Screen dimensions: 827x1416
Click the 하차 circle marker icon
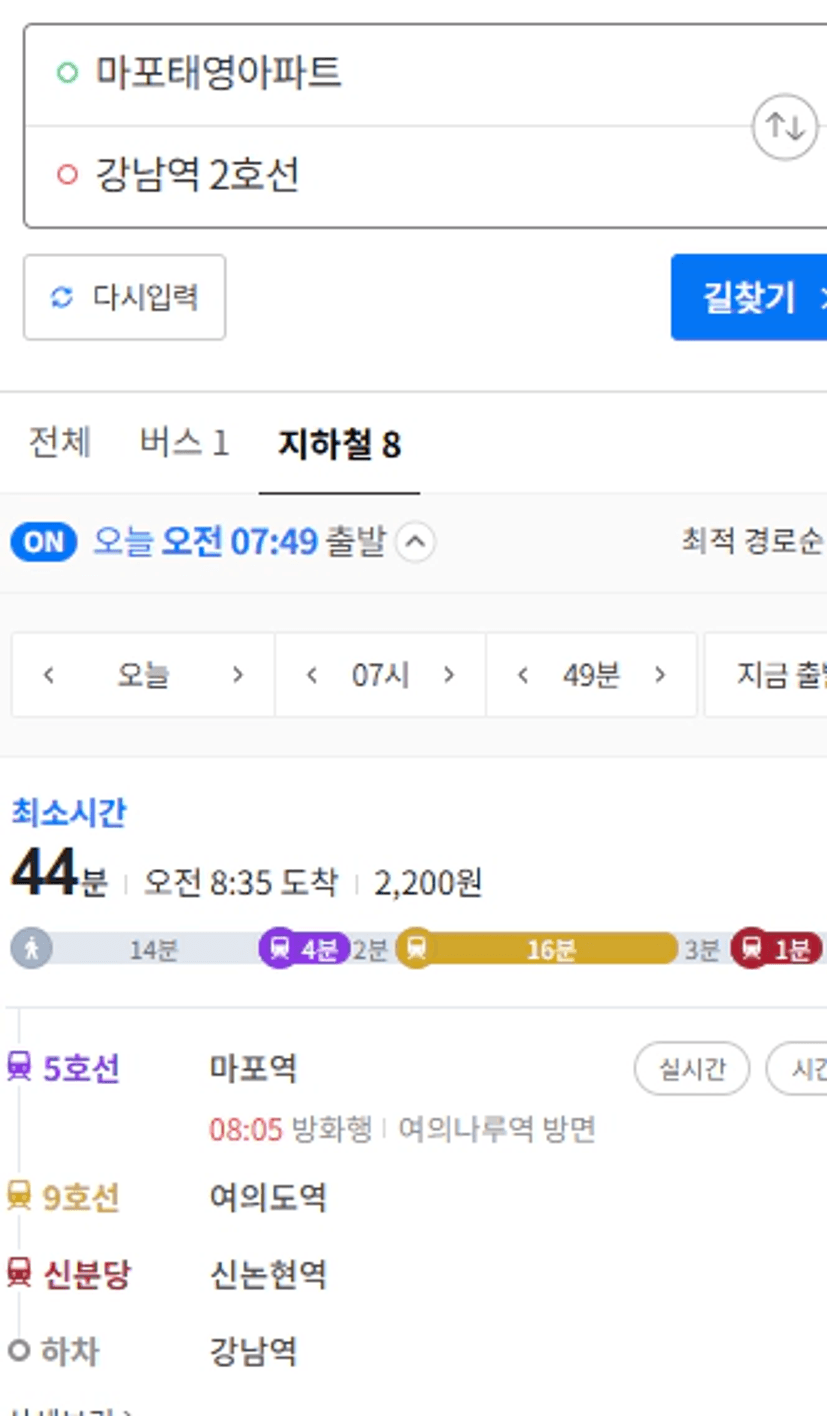19,1351
